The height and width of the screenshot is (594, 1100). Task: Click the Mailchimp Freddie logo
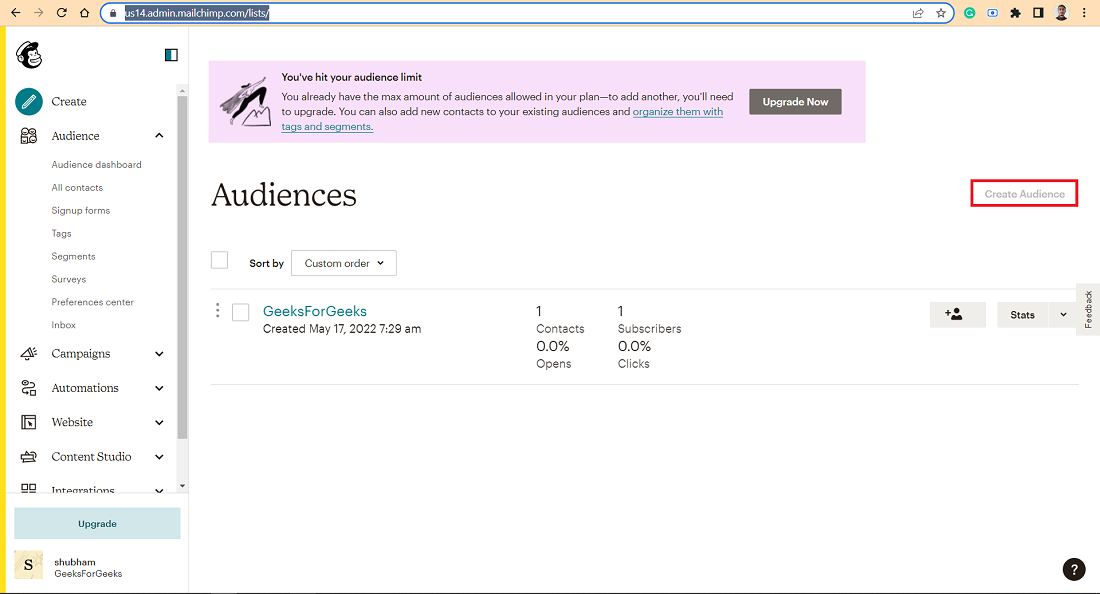tap(29, 55)
